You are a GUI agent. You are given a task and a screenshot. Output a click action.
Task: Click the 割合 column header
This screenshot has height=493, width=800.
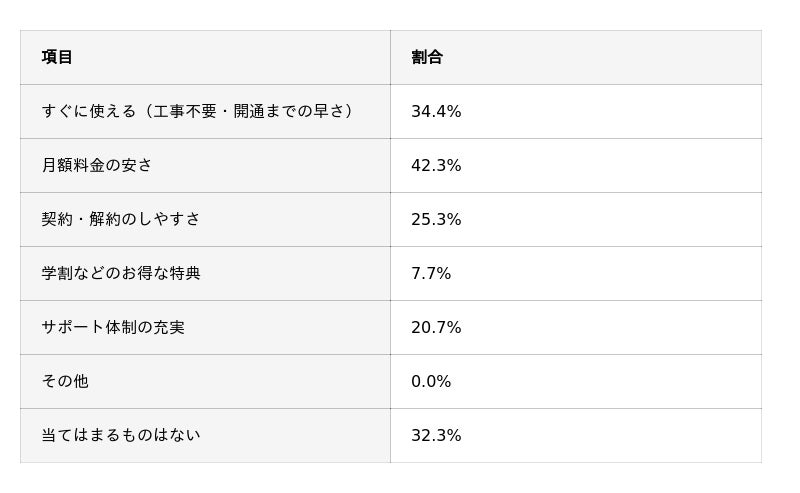pyautogui.click(x=427, y=57)
